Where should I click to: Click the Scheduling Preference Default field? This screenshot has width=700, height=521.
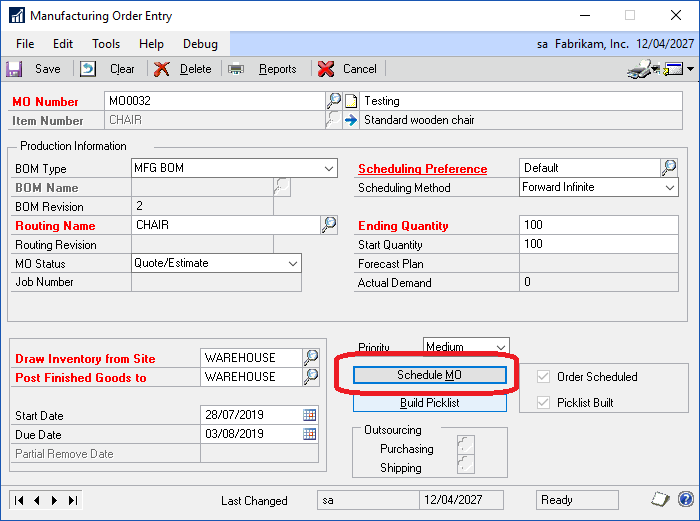pos(590,168)
